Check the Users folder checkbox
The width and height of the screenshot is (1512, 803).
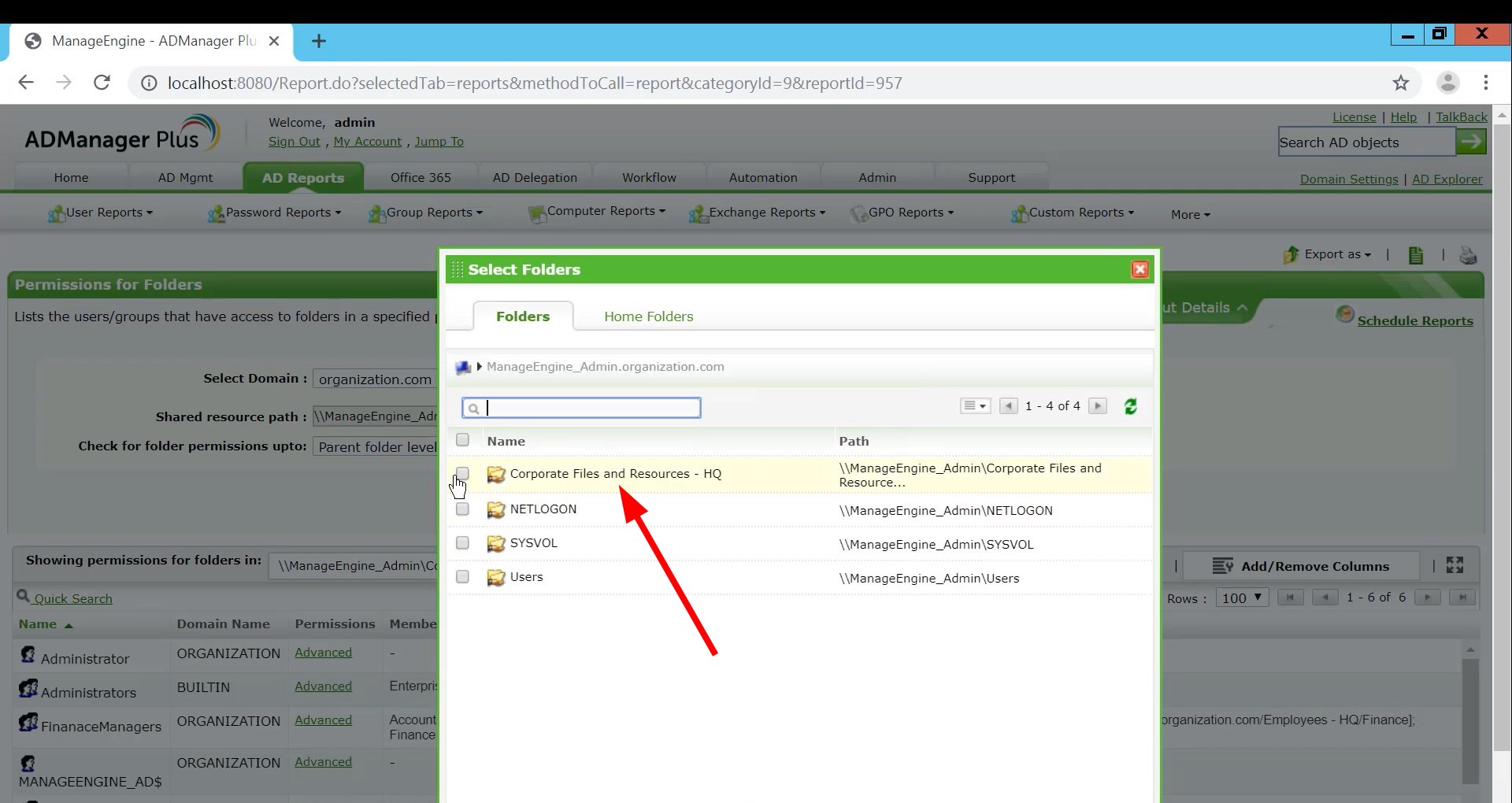coord(462,577)
